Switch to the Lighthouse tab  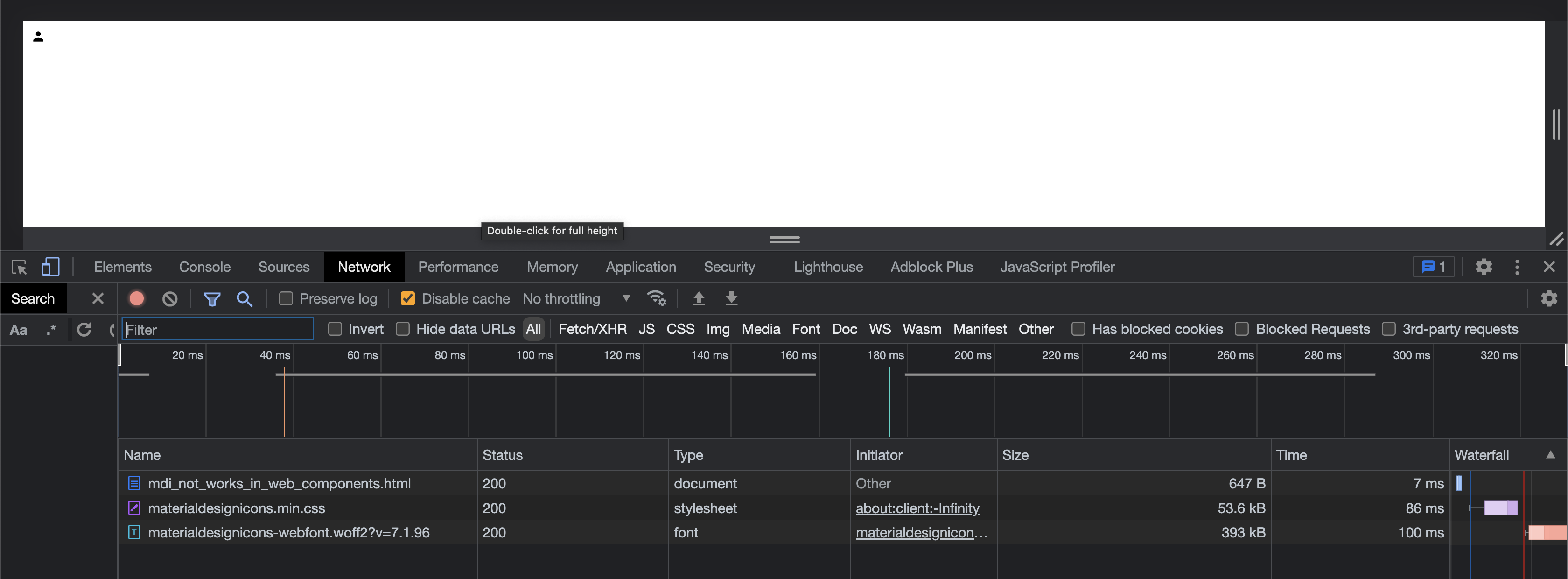(828, 267)
